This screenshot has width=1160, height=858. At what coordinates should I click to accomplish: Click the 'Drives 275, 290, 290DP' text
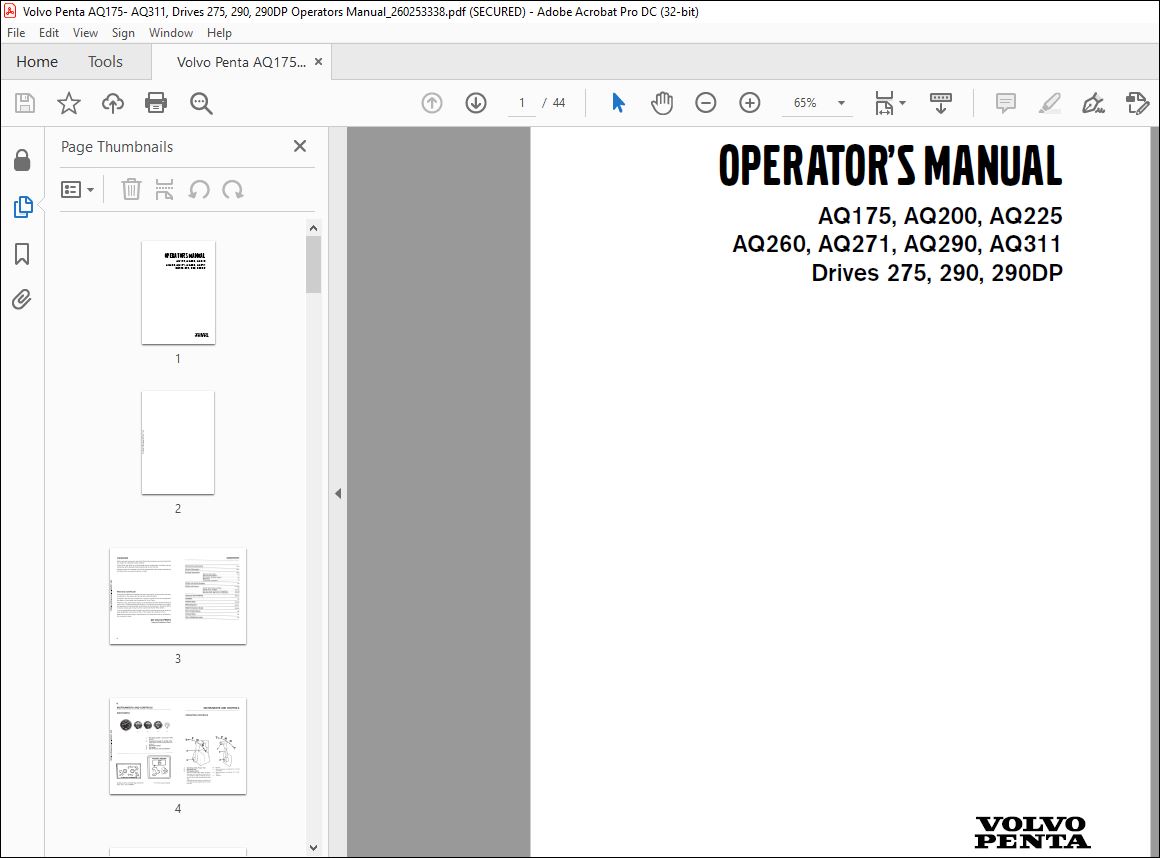click(x=937, y=273)
